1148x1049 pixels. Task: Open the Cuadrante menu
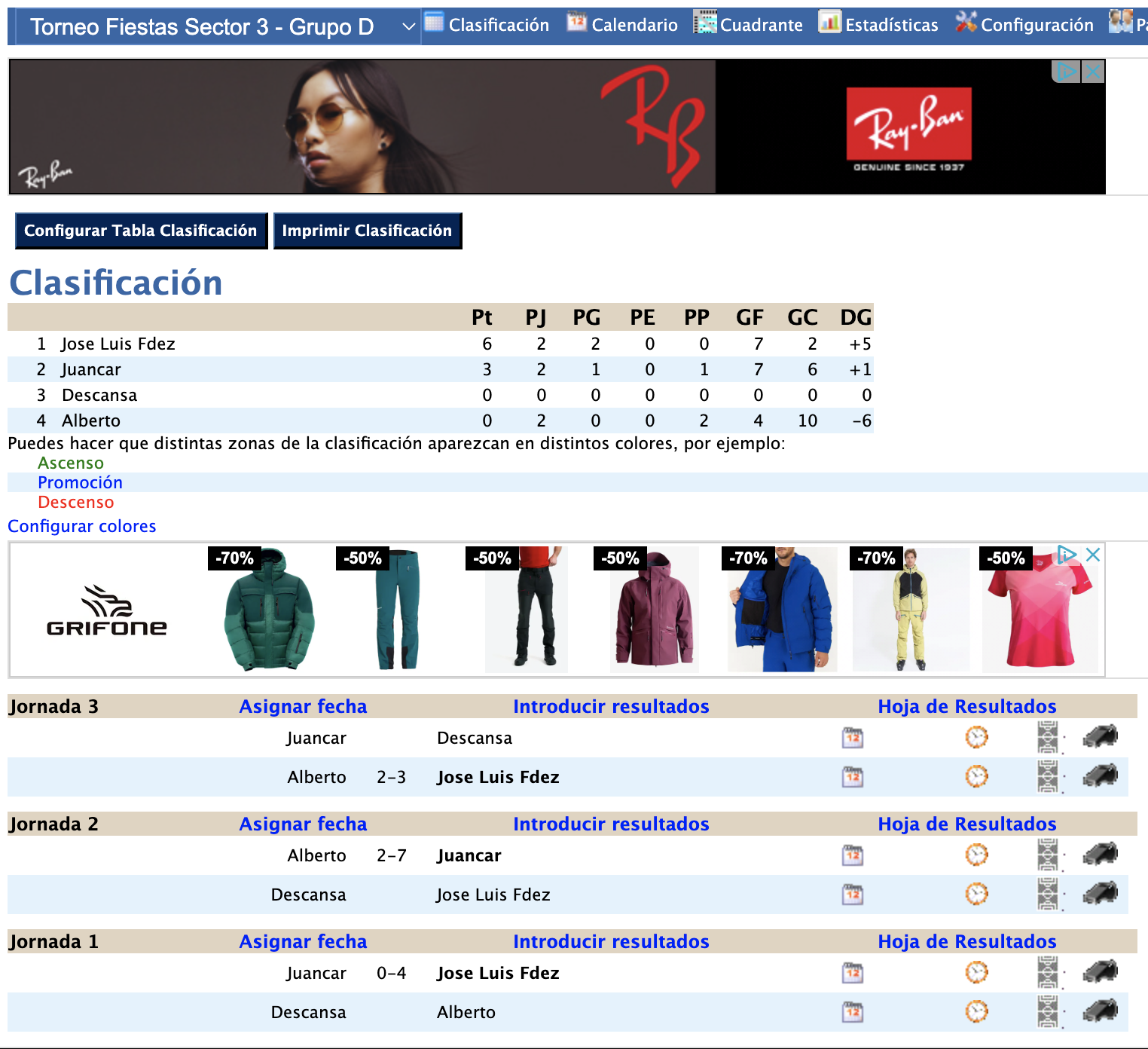[x=748, y=24]
